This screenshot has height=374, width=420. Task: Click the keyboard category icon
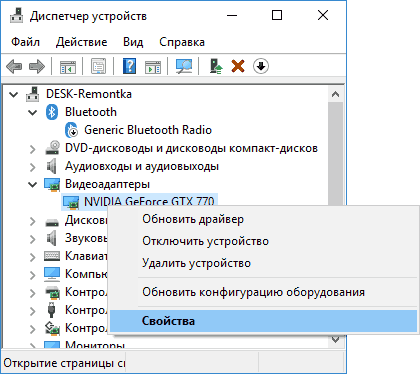(x=52, y=256)
